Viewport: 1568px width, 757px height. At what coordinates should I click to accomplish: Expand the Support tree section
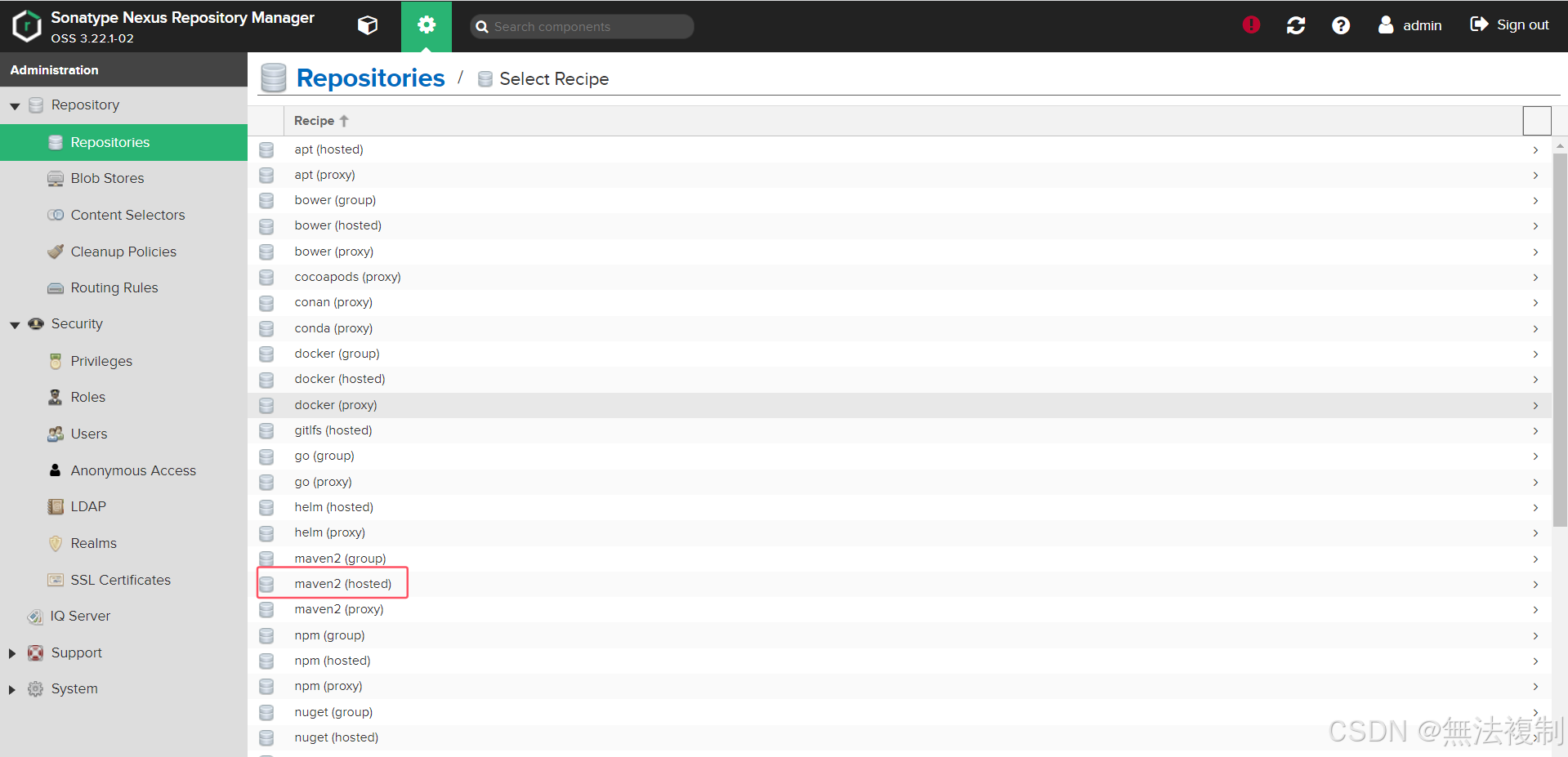tap(12, 653)
